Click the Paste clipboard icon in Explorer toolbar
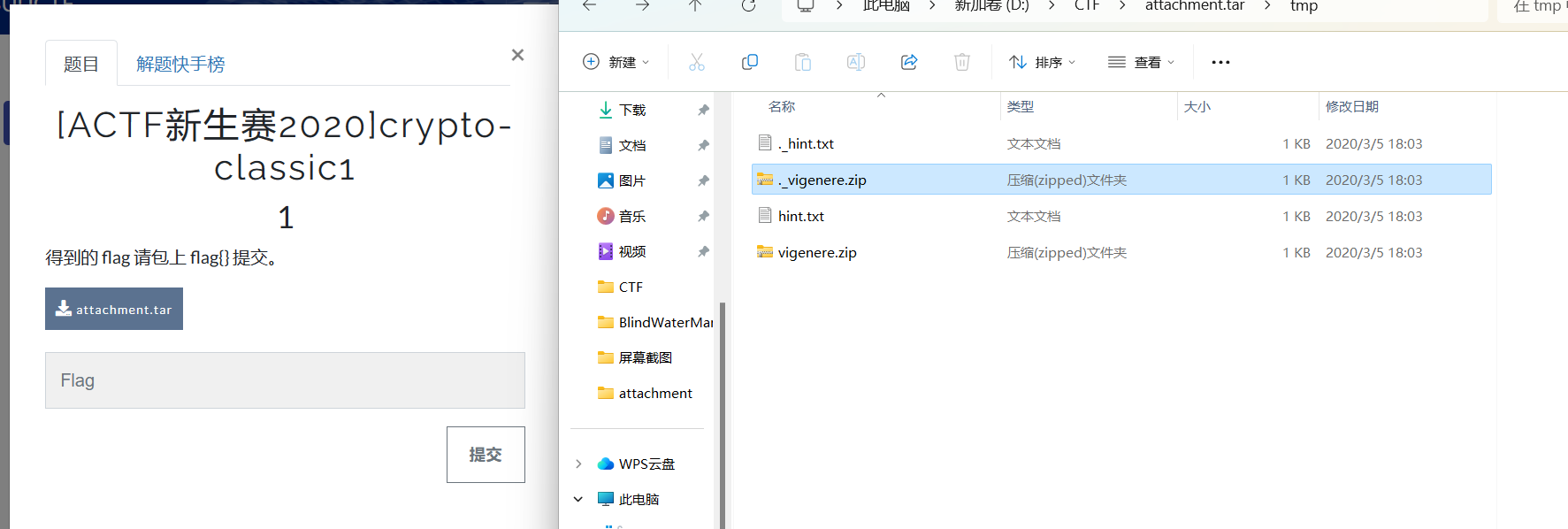 coord(803,62)
